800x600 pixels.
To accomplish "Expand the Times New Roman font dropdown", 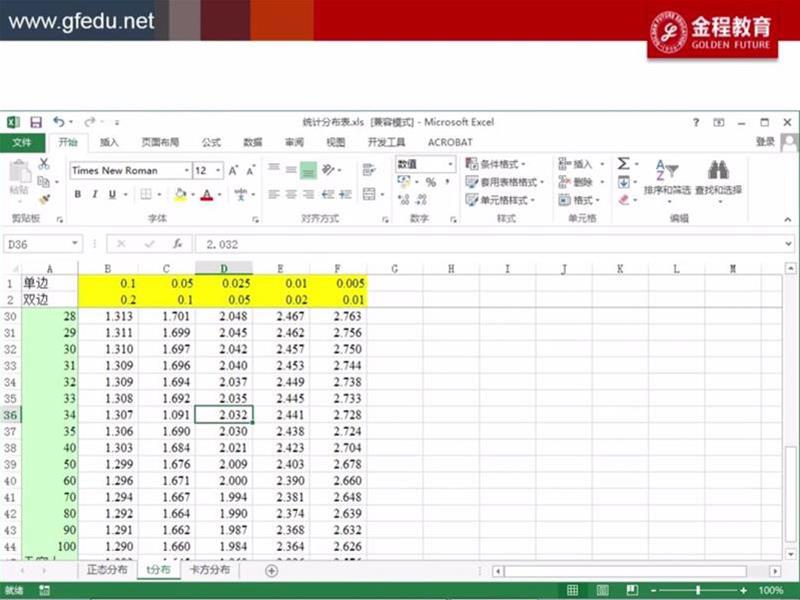I will (x=185, y=171).
